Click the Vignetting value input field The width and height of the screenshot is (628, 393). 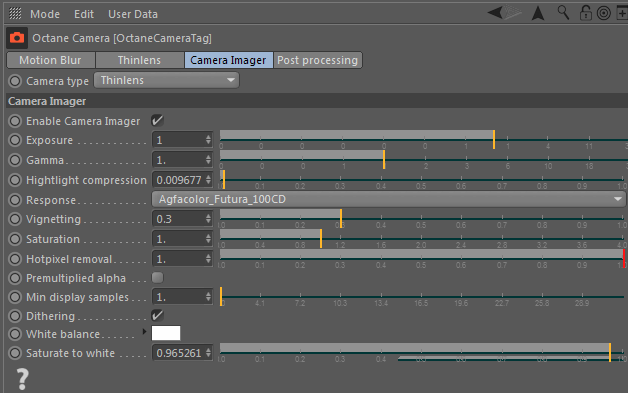[x=182, y=219]
